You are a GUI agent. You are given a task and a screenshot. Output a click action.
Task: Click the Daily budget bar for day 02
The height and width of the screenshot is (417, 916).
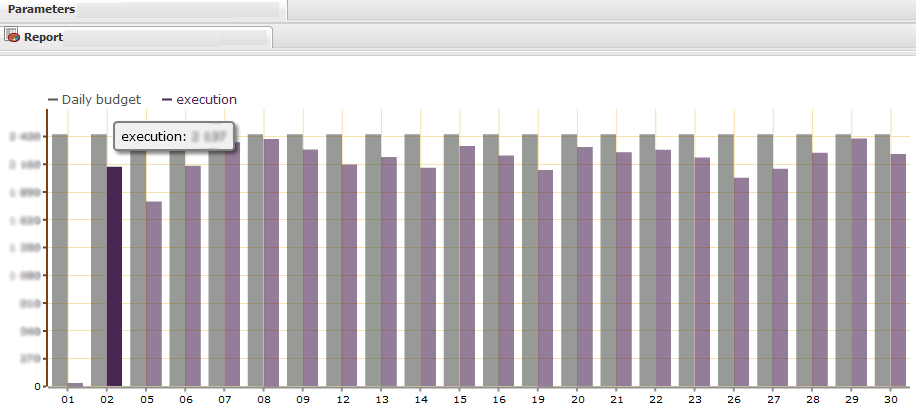coord(99,260)
